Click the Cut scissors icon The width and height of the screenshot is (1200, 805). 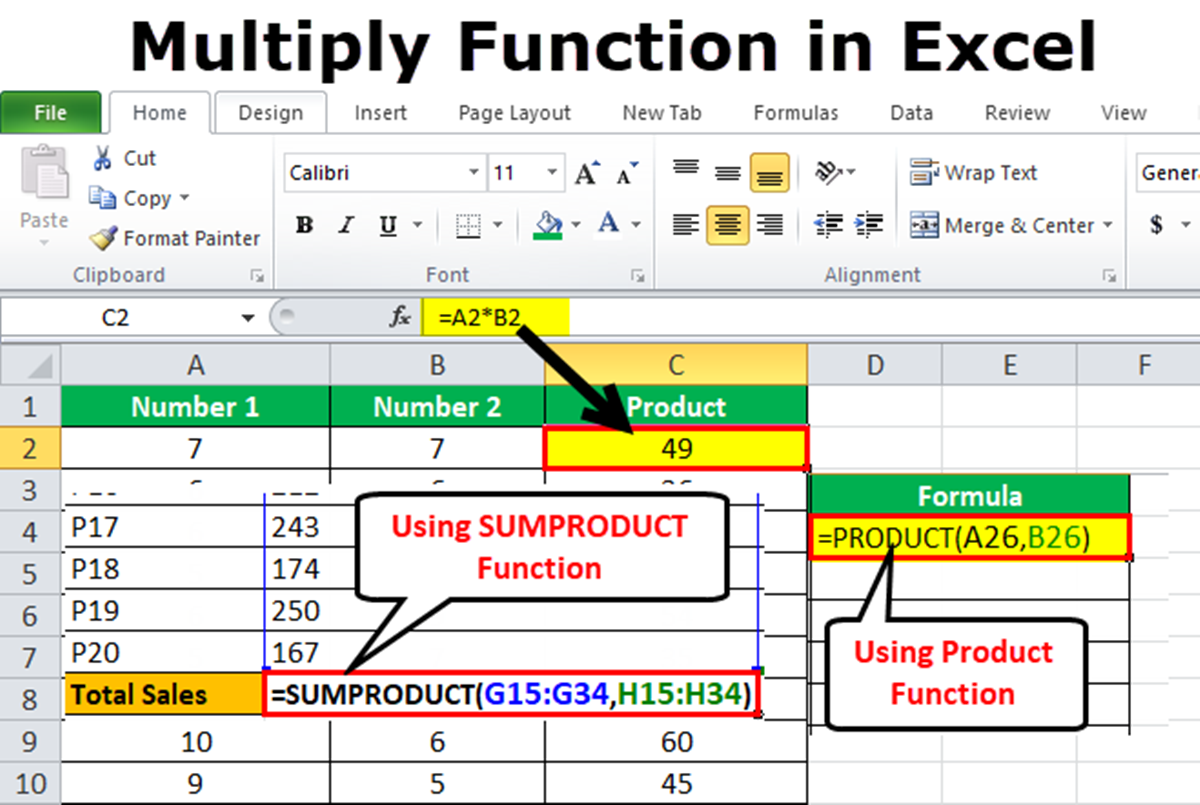coord(102,158)
